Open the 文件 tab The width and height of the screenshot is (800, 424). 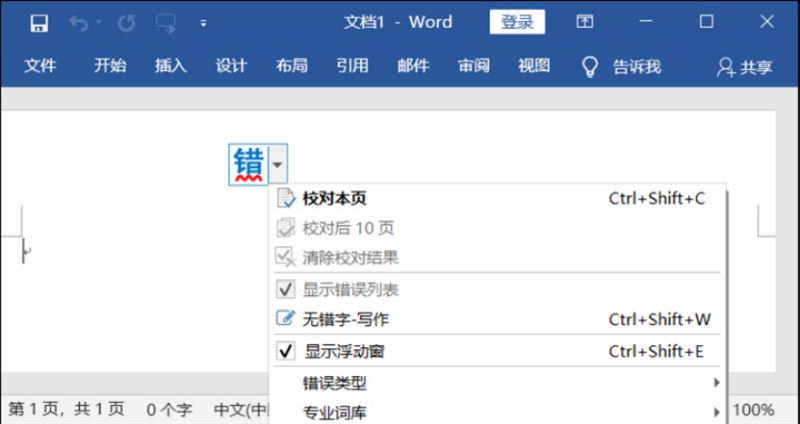(x=40, y=66)
